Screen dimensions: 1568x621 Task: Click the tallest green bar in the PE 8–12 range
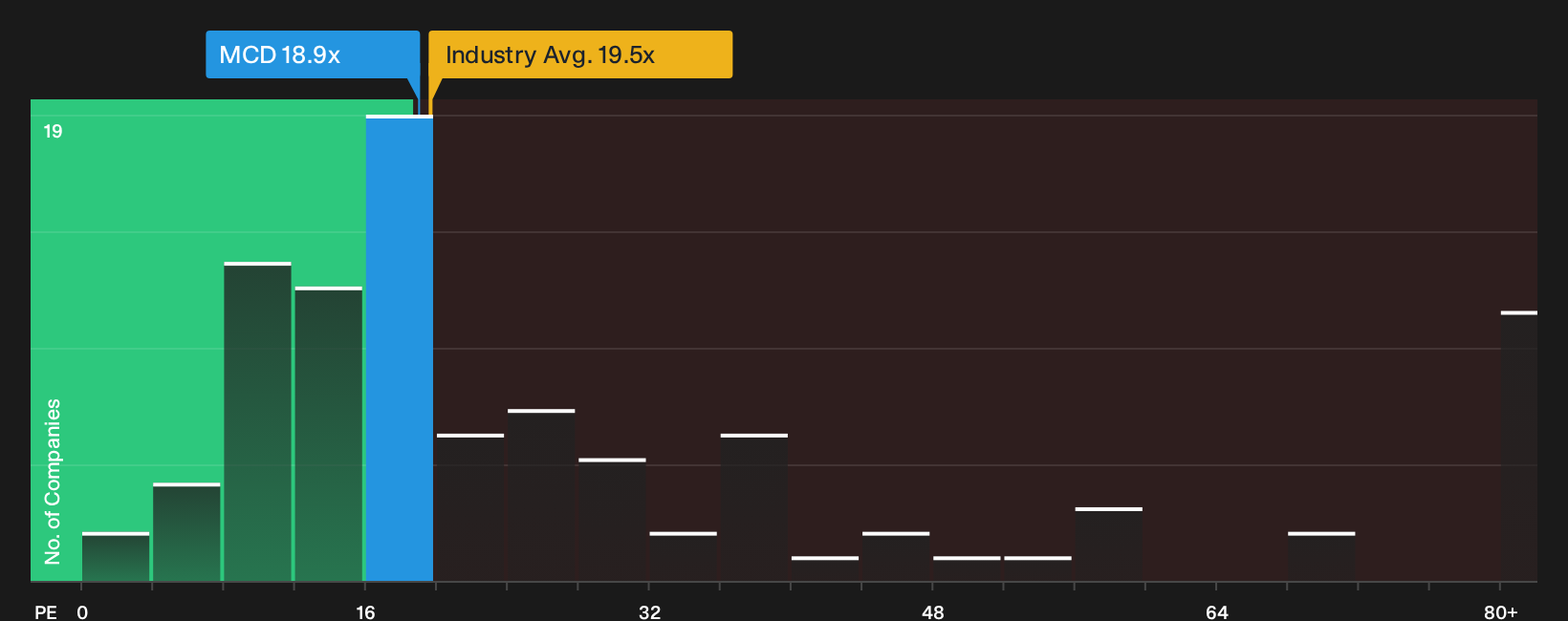(x=257, y=421)
